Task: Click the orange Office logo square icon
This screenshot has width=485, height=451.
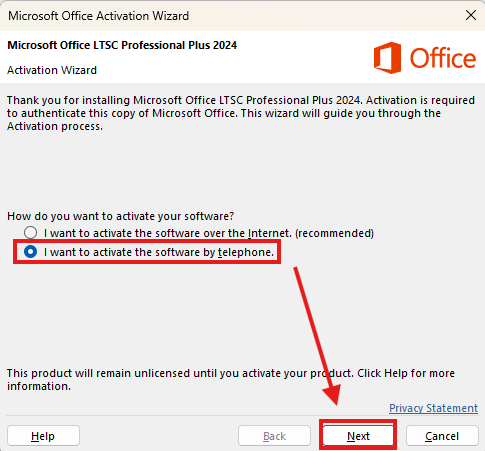Action: pyautogui.click(x=387, y=58)
